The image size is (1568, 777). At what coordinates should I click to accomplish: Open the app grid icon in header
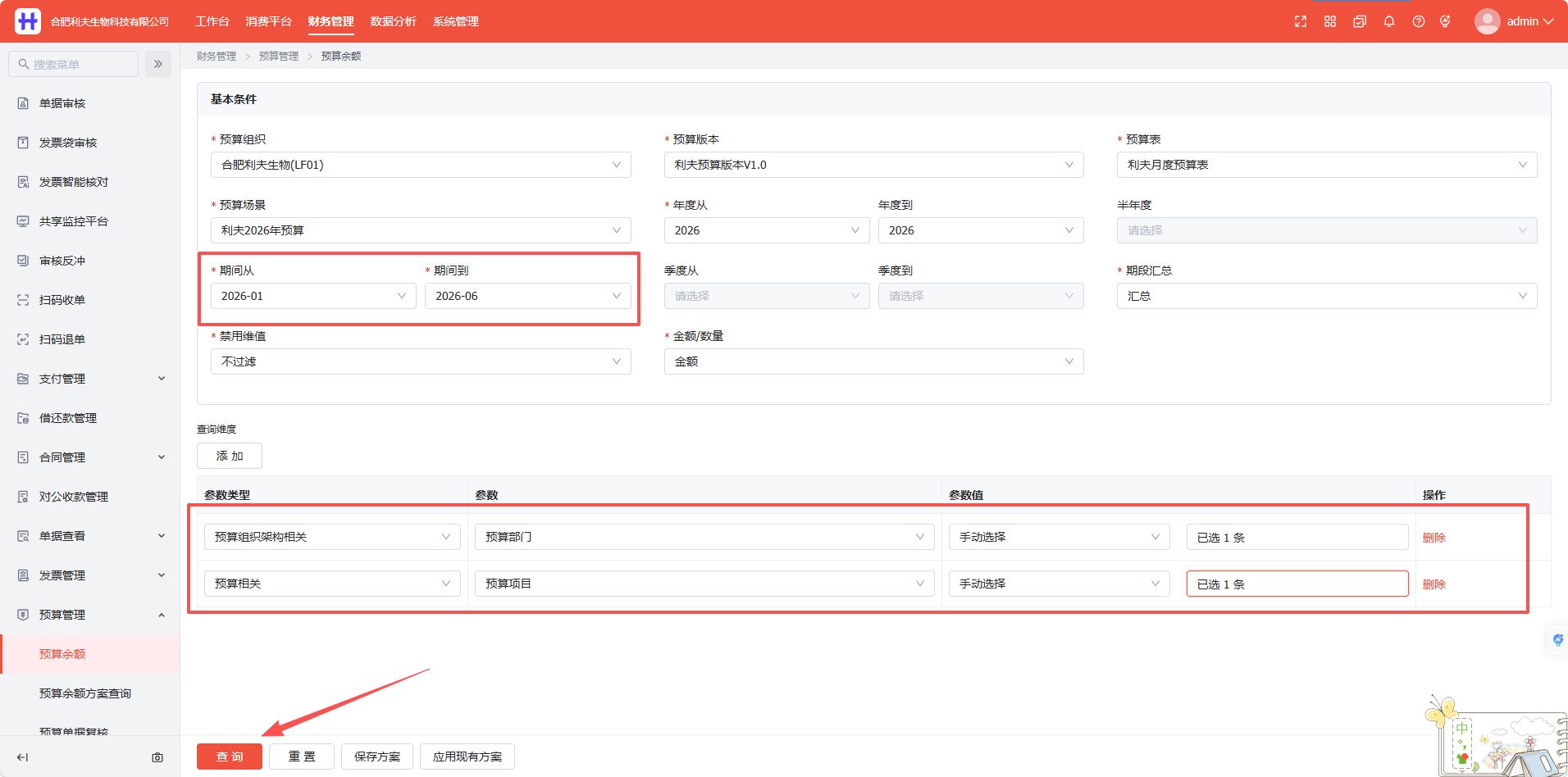1330,21
